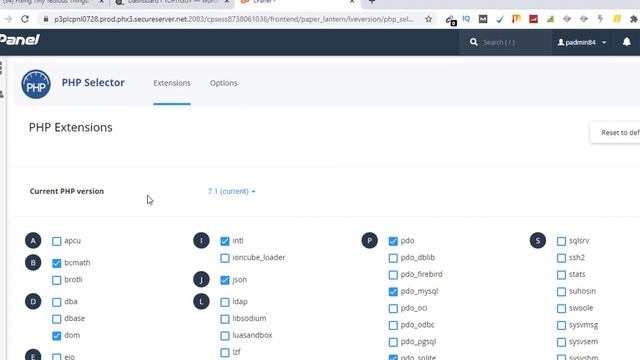Enable the pdo_dblib extension
The height and width of the screenshot is (360, 640).
point(393,258)
